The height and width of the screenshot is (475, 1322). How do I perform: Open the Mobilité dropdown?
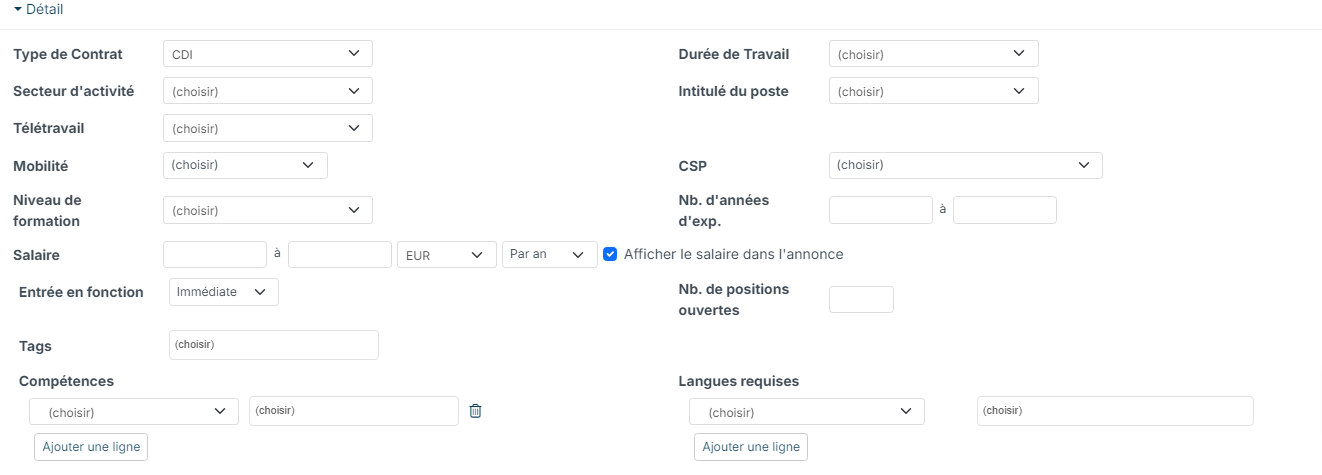point(245,165)
